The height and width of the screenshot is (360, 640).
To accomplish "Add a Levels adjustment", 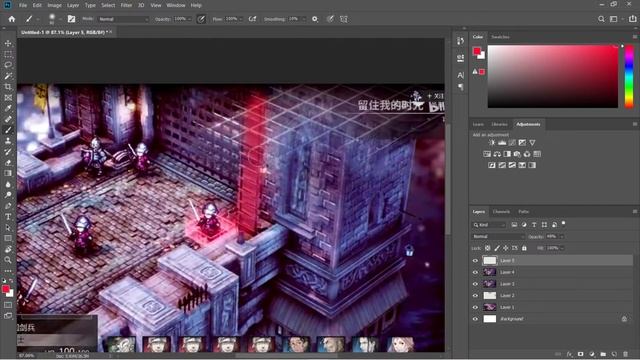I will (x=502, y=142).
